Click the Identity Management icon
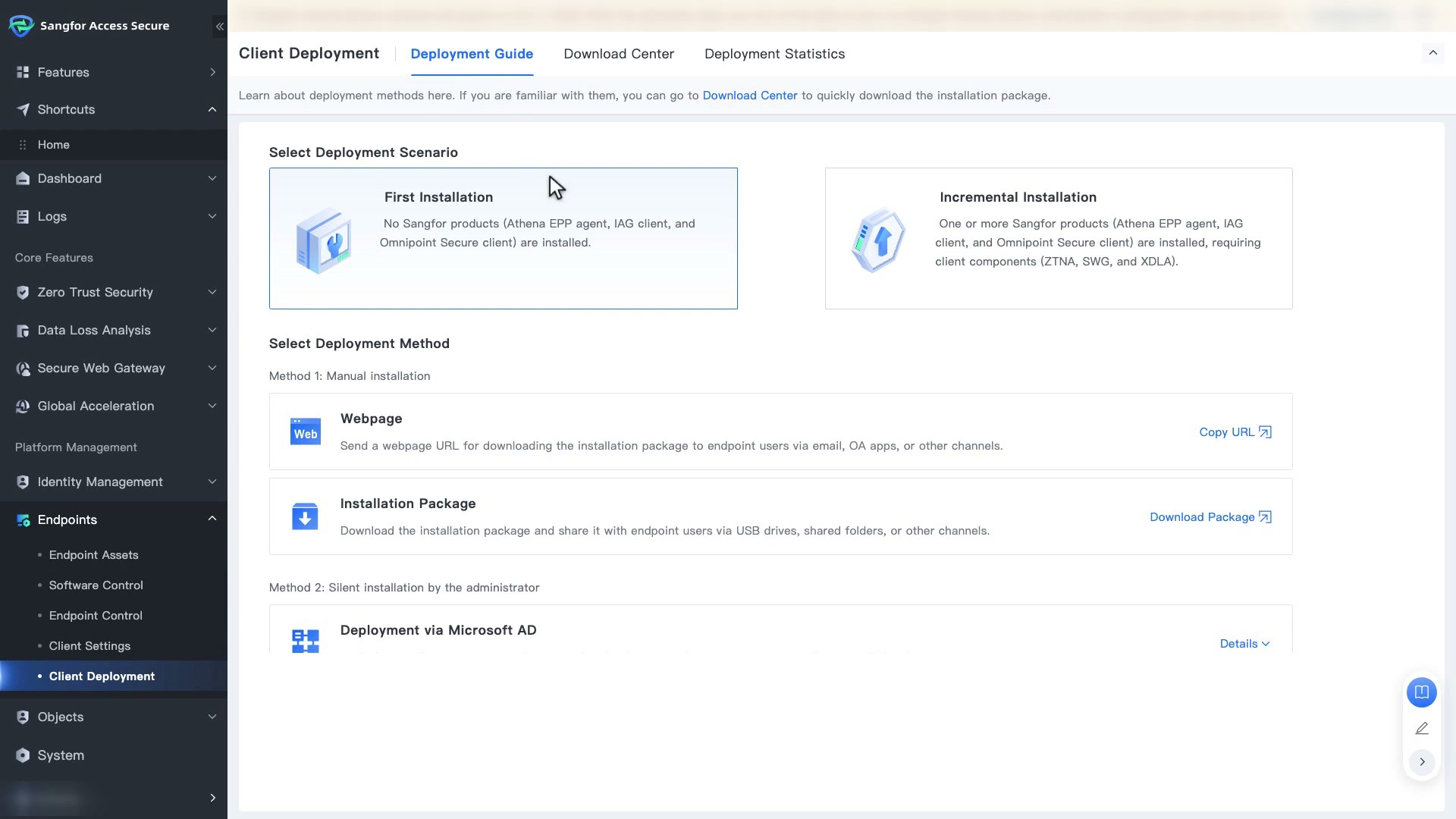Viewport: 1456px width, 819px height. [x=23, y=482]
